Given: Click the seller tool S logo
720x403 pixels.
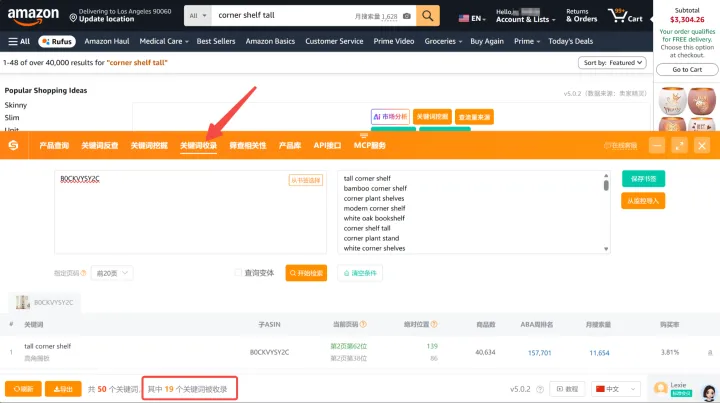Looking at the screenshot, I should point(13,146).
